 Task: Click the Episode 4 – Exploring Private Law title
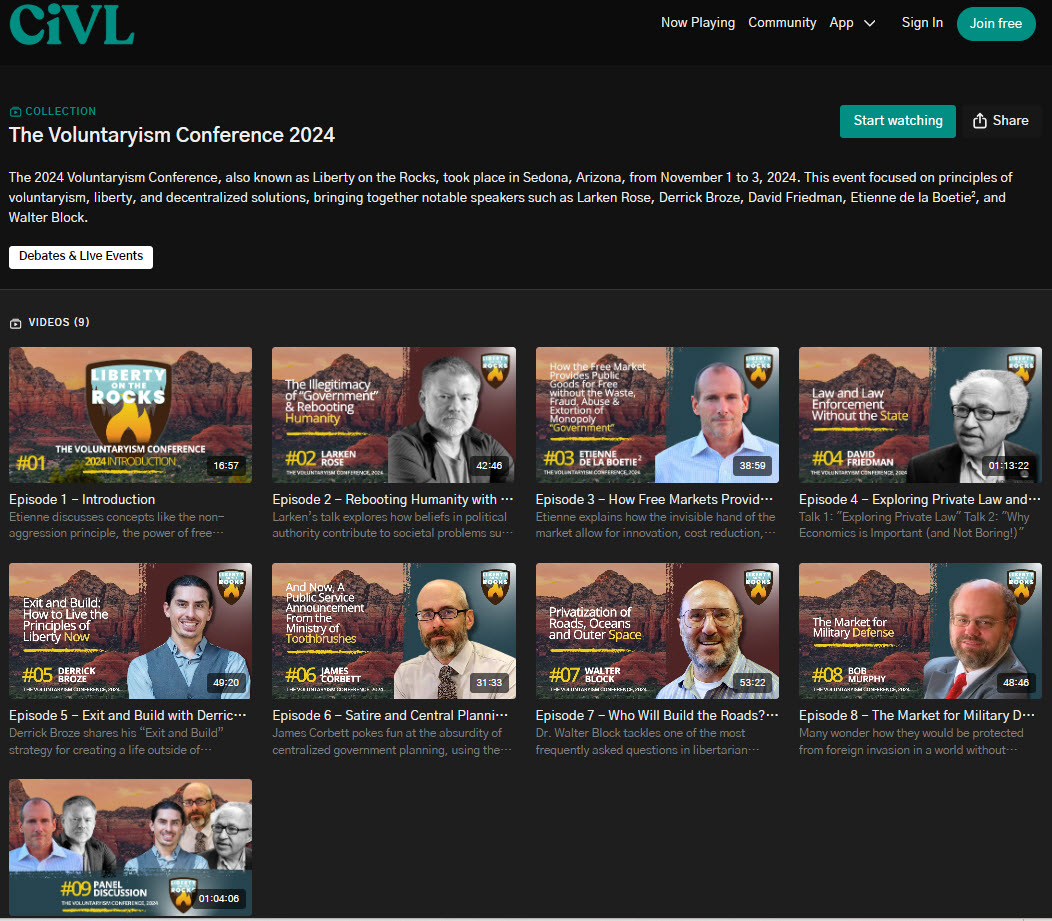(x=919, y=499)
